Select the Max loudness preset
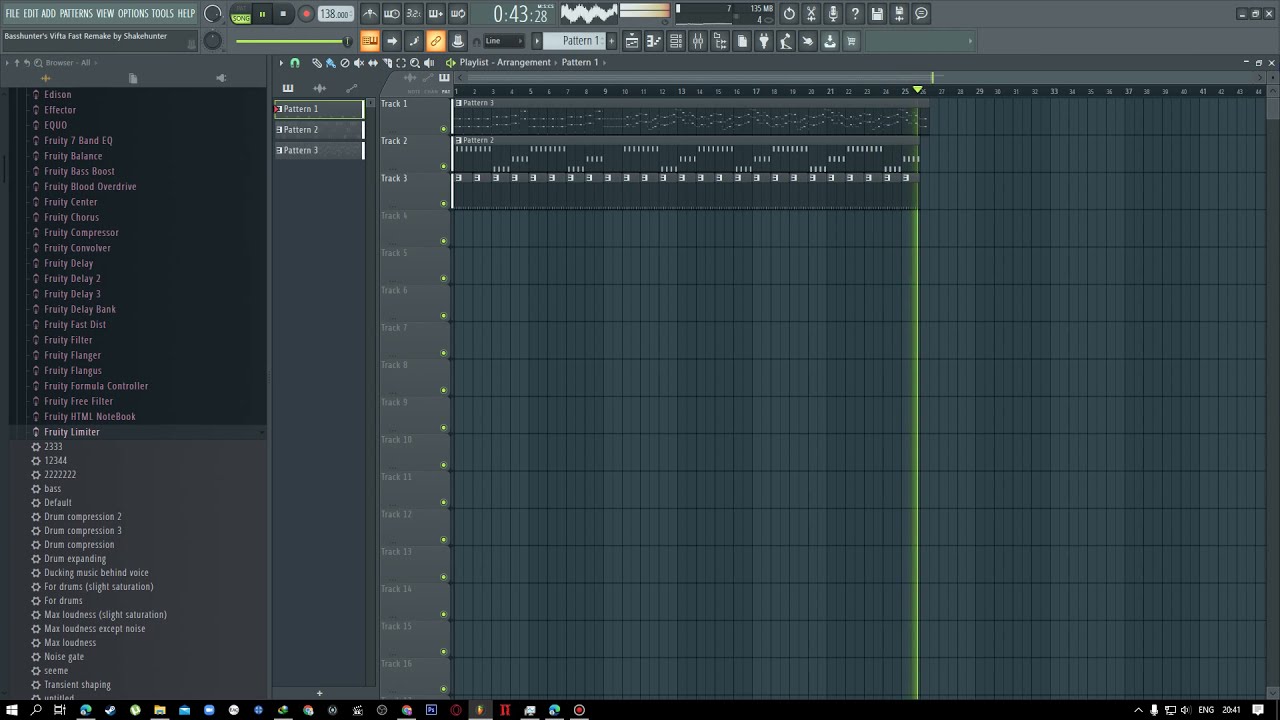1280x720 pixels. (70, 643)
